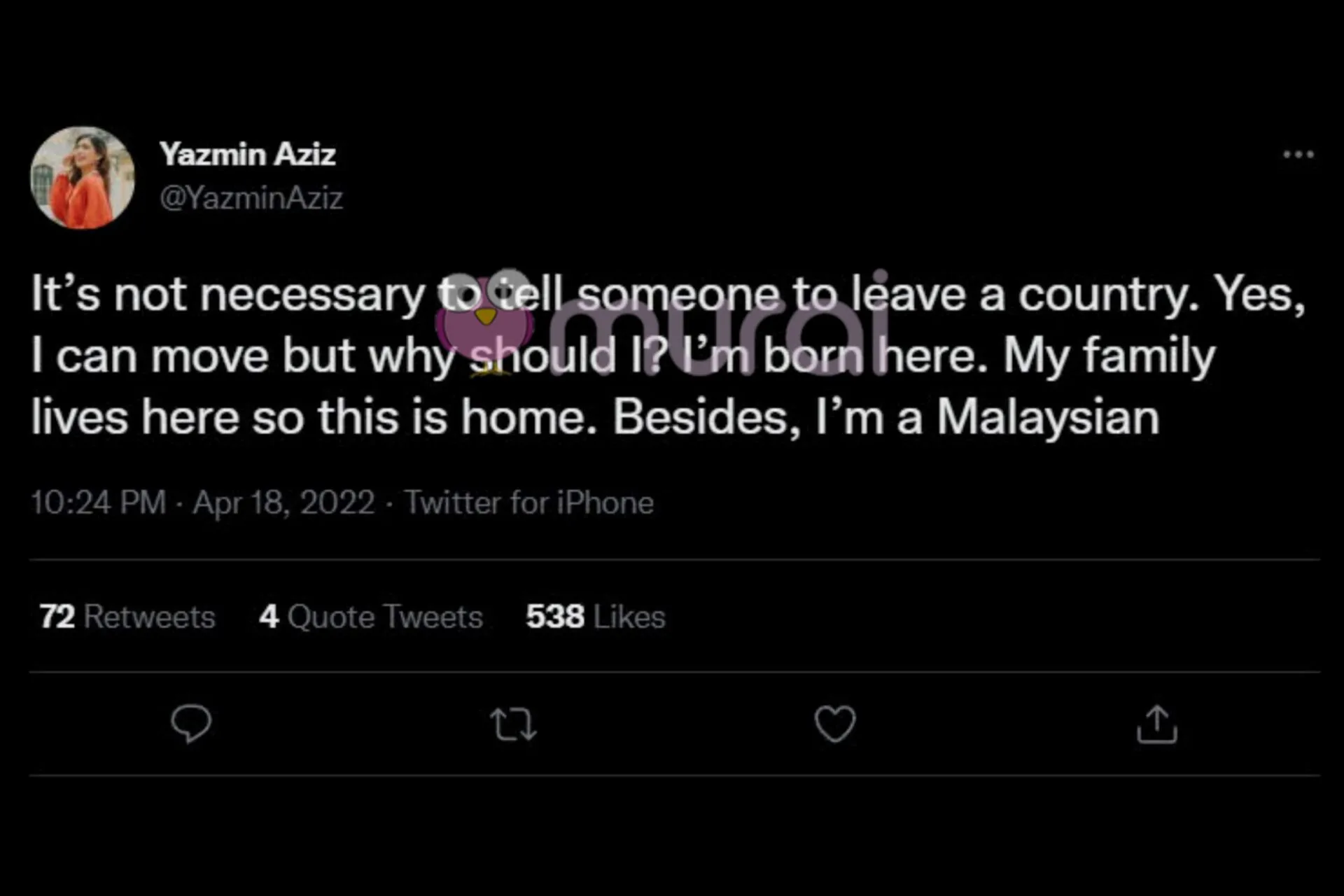This screenshot has height=896, width=1344.
Task: Click the 10:24 PM timestamp
Action: 99,503
